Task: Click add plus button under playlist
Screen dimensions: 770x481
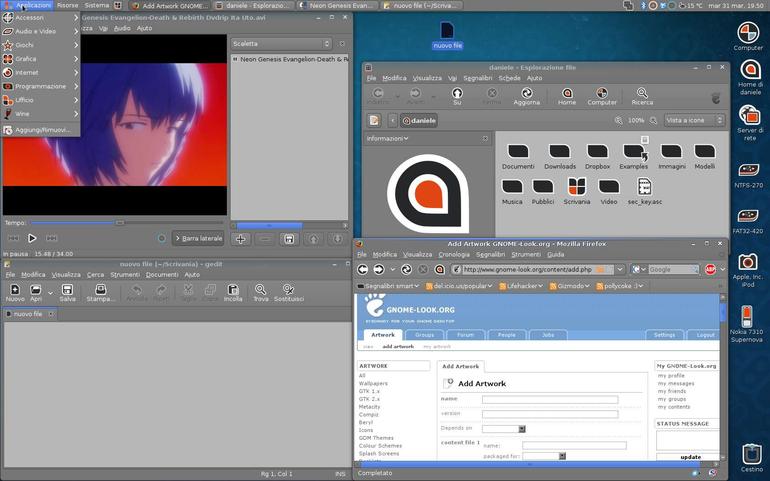Action: pos(241,239)
